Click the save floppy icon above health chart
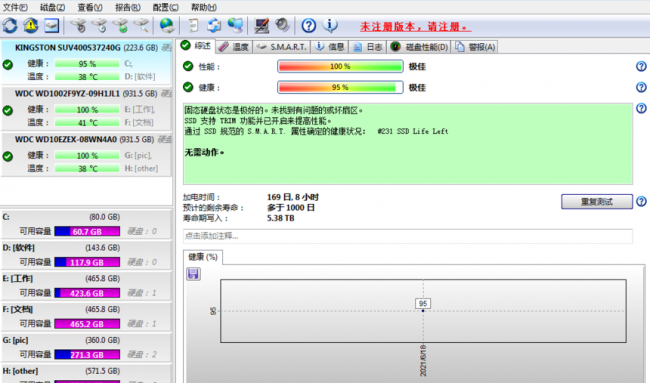The image size is (650, 383). click(x=193, y=274)
